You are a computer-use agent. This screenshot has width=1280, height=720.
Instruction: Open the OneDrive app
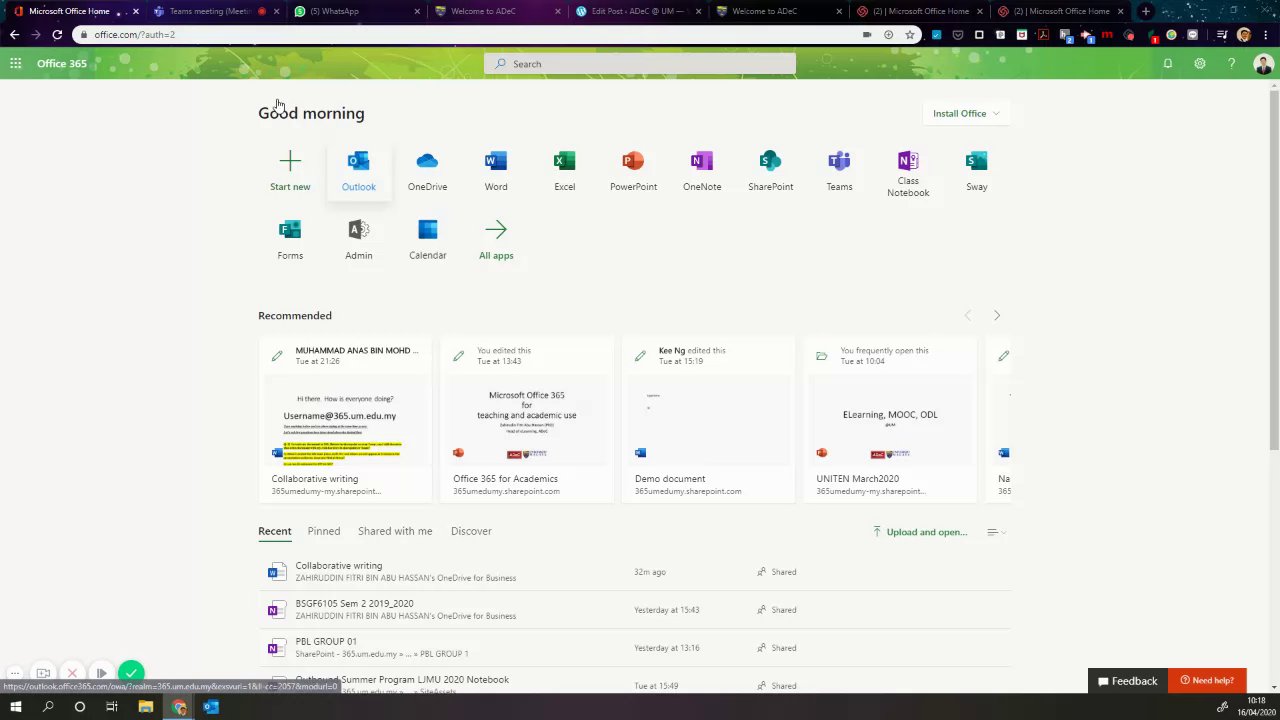(427, 171)
